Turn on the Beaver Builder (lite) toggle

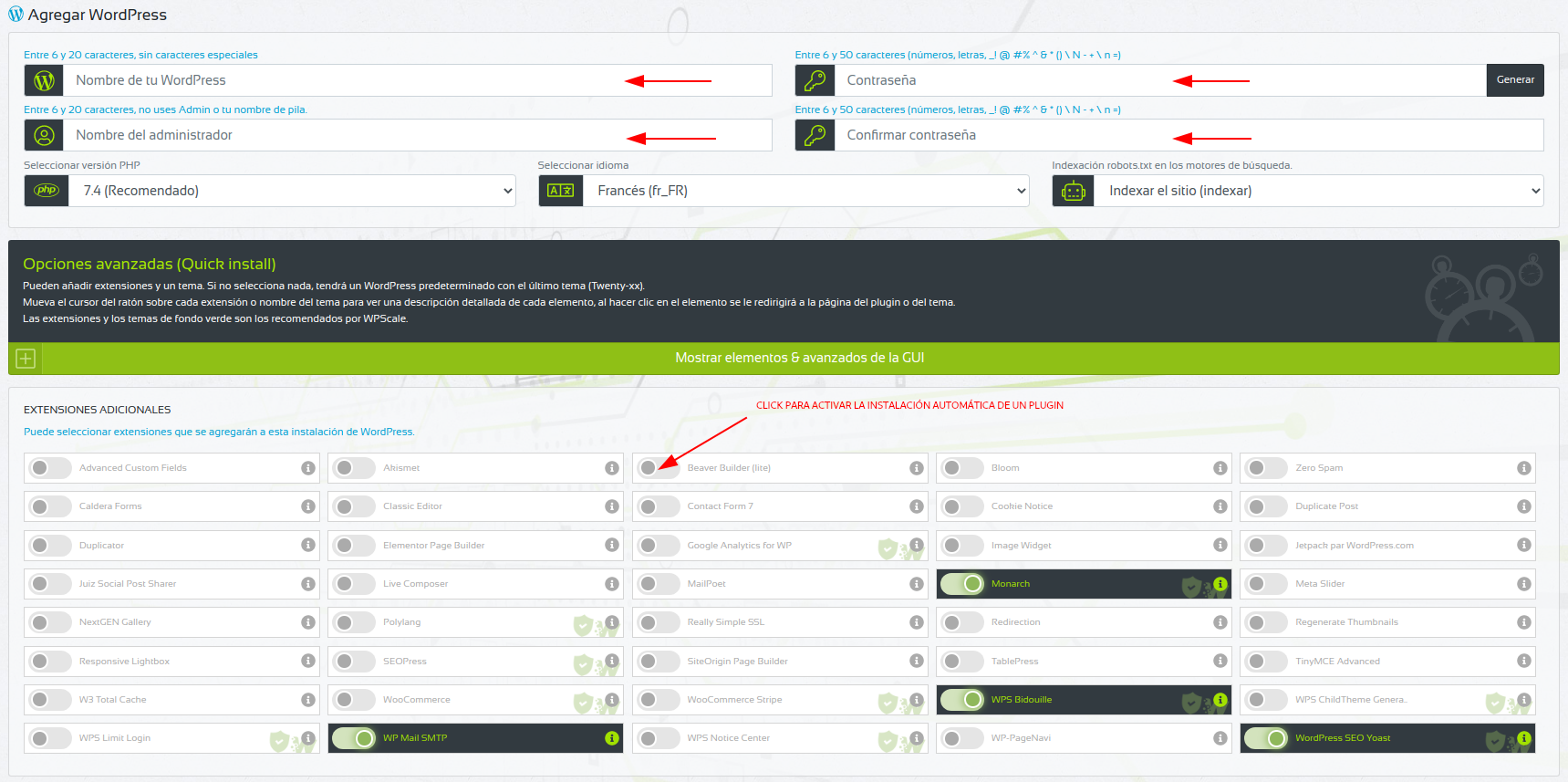[658, 468]
